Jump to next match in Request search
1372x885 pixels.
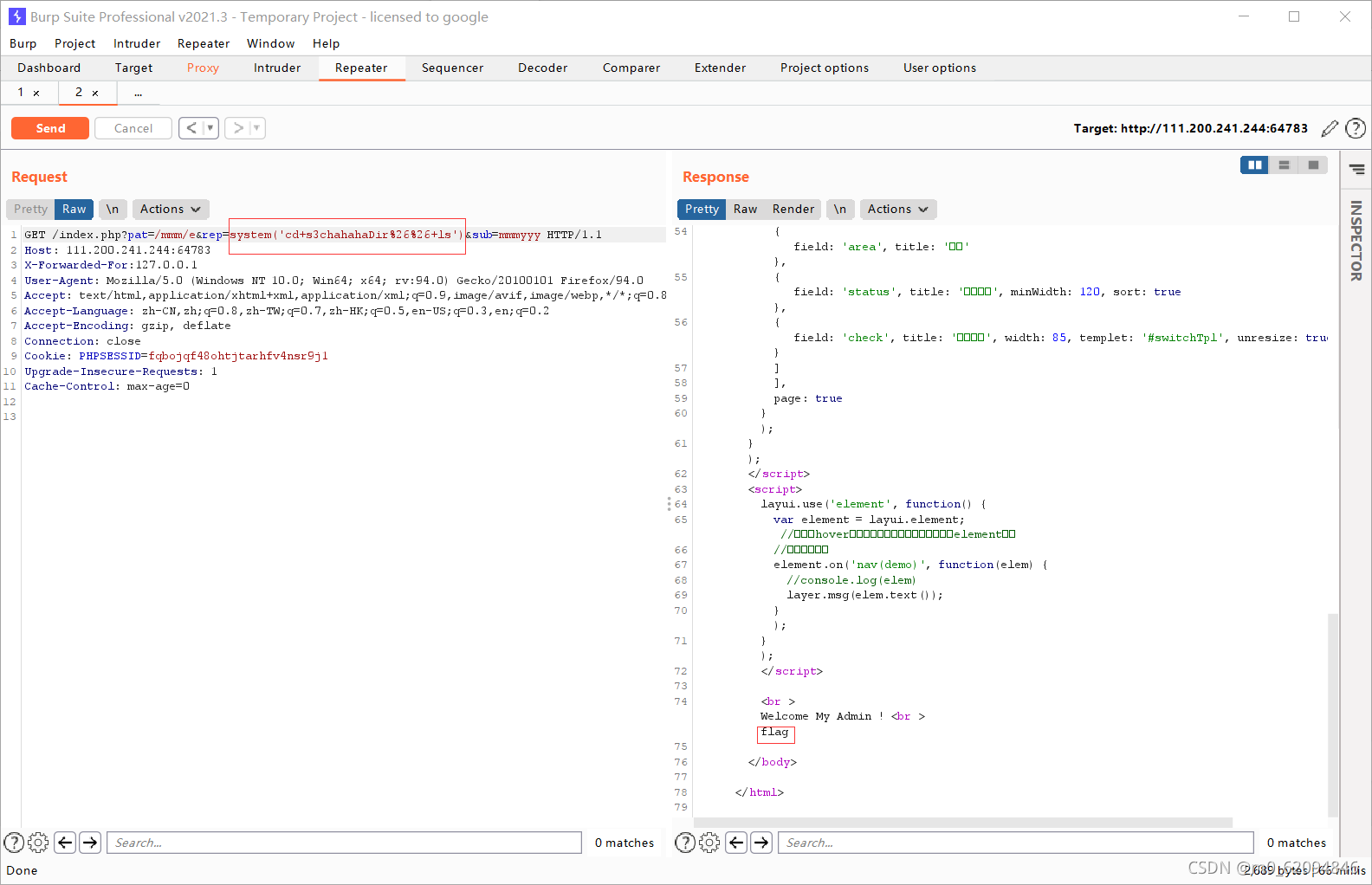tap(90, 843)
